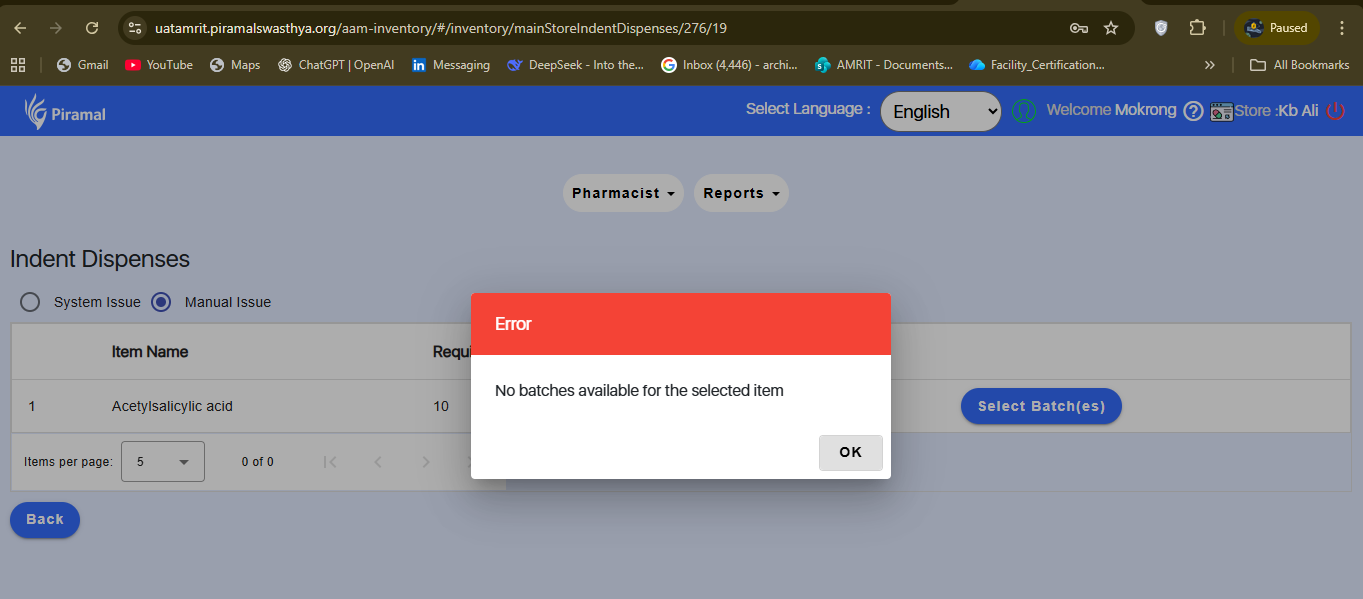The height and width of the screenshot is (599, 1363).
Task: Open the help question mark icon
Action: (1193, 111)
